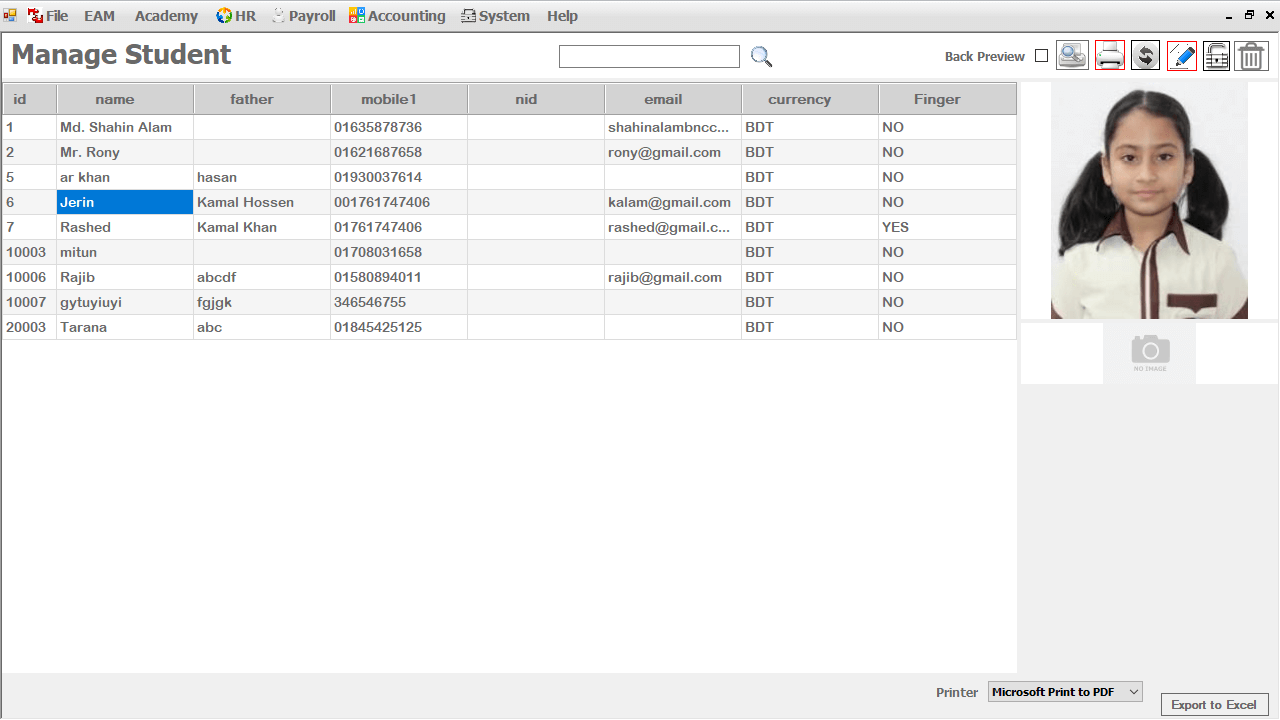The height and width of the screenshot is (720, 1280).
Task: Open the Printer dropdown list
Action: click(1065, 692)
